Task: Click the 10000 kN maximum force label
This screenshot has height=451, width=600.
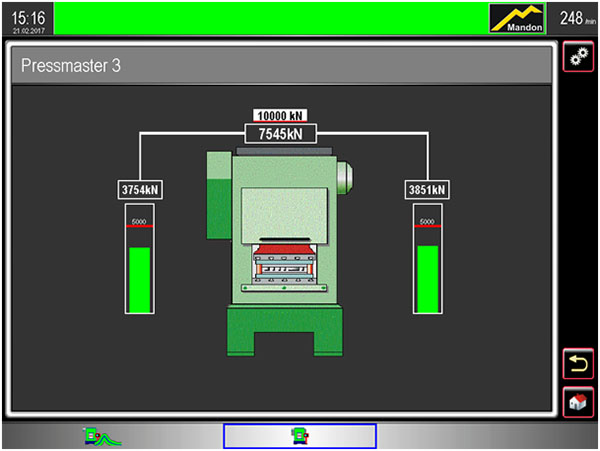Action: (x=282, y=116)
